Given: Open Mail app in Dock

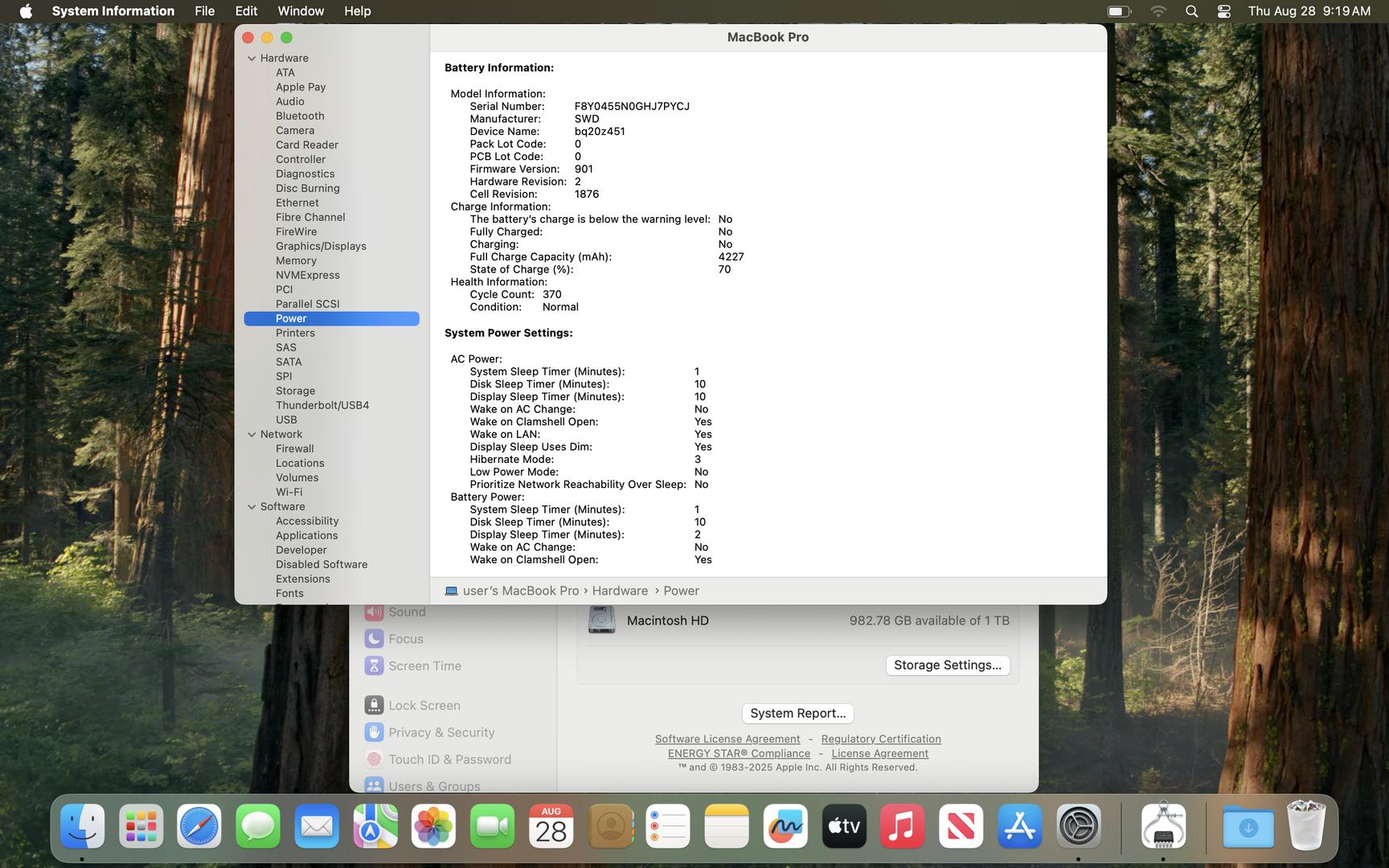Looking at the screenshot, I should coord(317,826).
